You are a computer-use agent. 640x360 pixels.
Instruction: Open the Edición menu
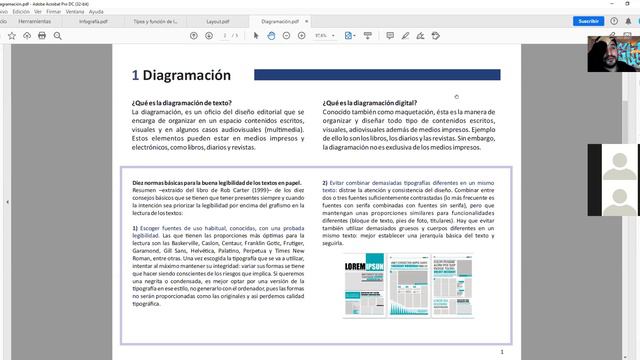pyautogui.click(x=21, y=12)
